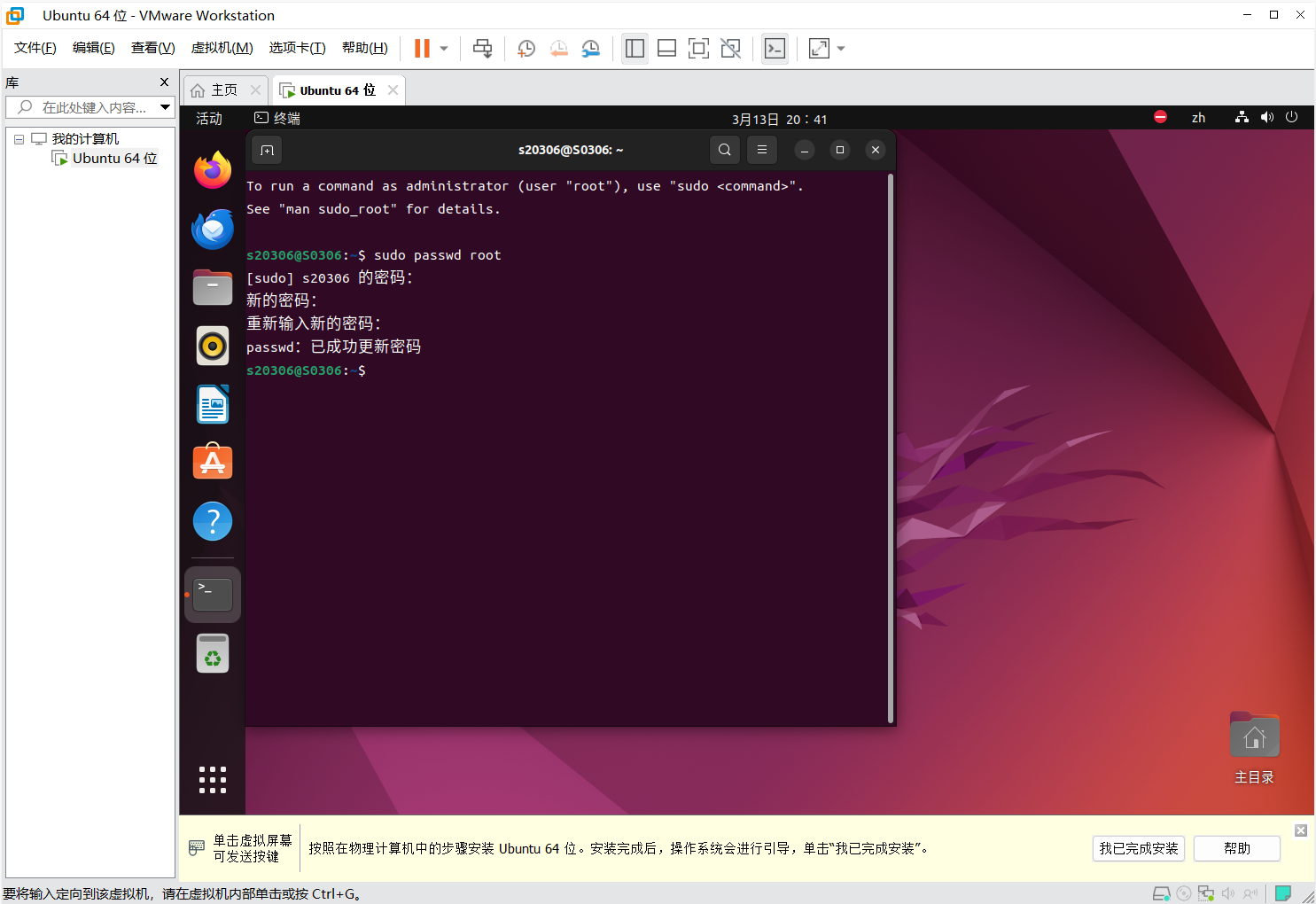Open Firefox from the Ubuntu dock
Viewport: 1316px width, 904px height.
click(213, 170)
